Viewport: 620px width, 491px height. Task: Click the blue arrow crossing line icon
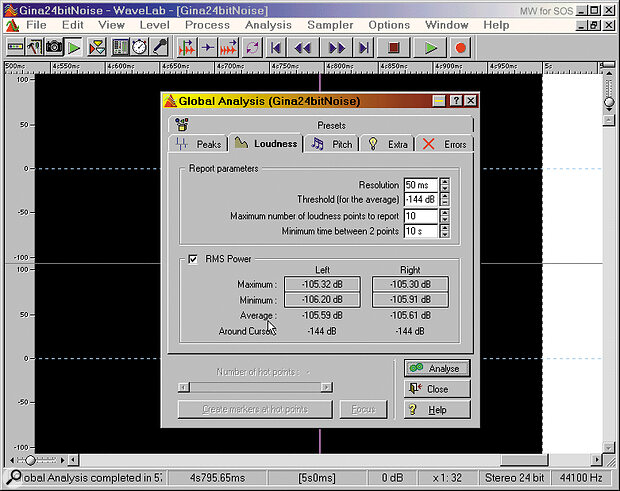pos(208,47)
